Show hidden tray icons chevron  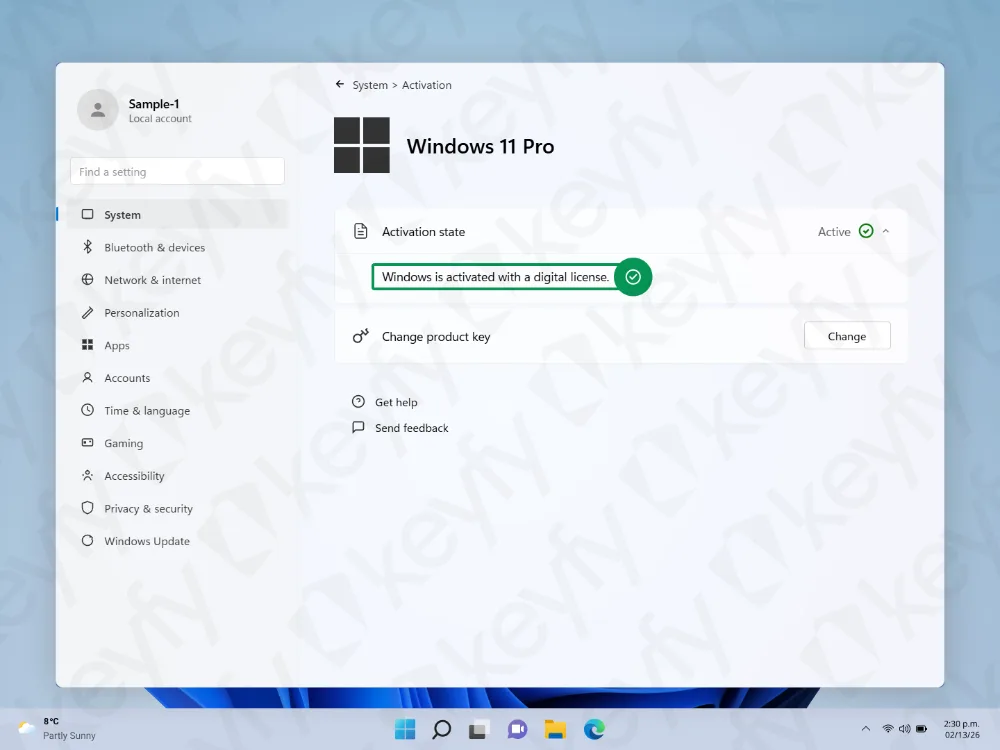pos(865,728)
